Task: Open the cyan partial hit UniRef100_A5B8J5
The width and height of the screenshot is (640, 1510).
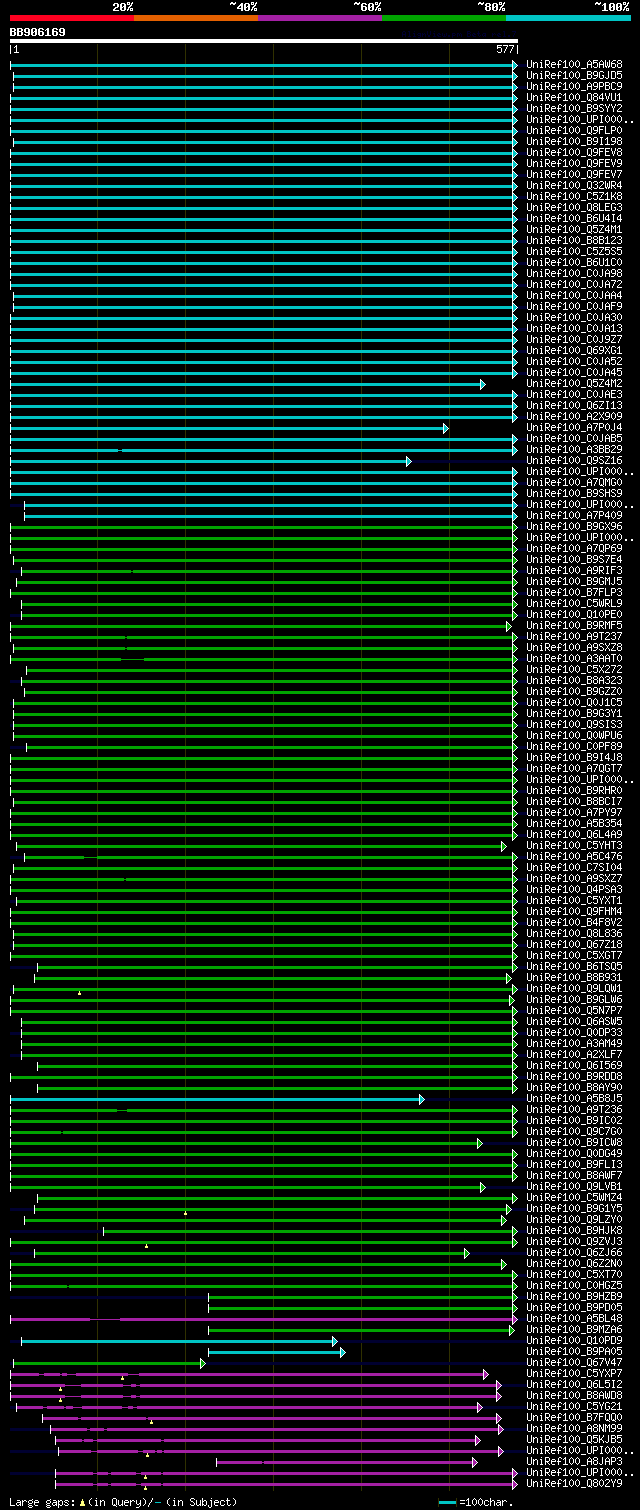Action: [574, 1098]
